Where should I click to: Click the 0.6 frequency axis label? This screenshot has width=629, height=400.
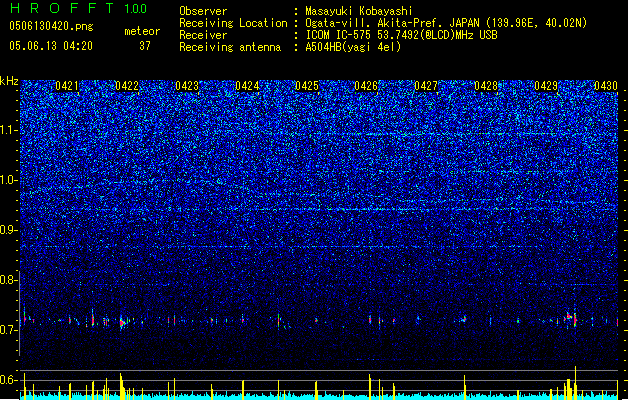9,380
